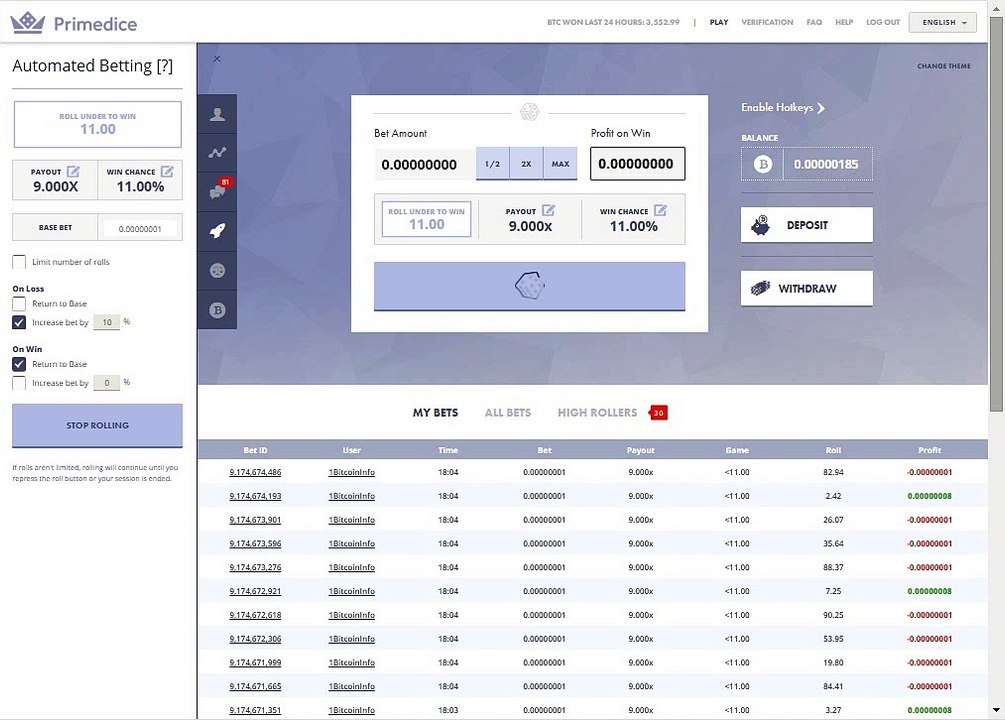Click the small dice icon above Bet Amount
Screen dimensions: 1005x720
point(529,112)
